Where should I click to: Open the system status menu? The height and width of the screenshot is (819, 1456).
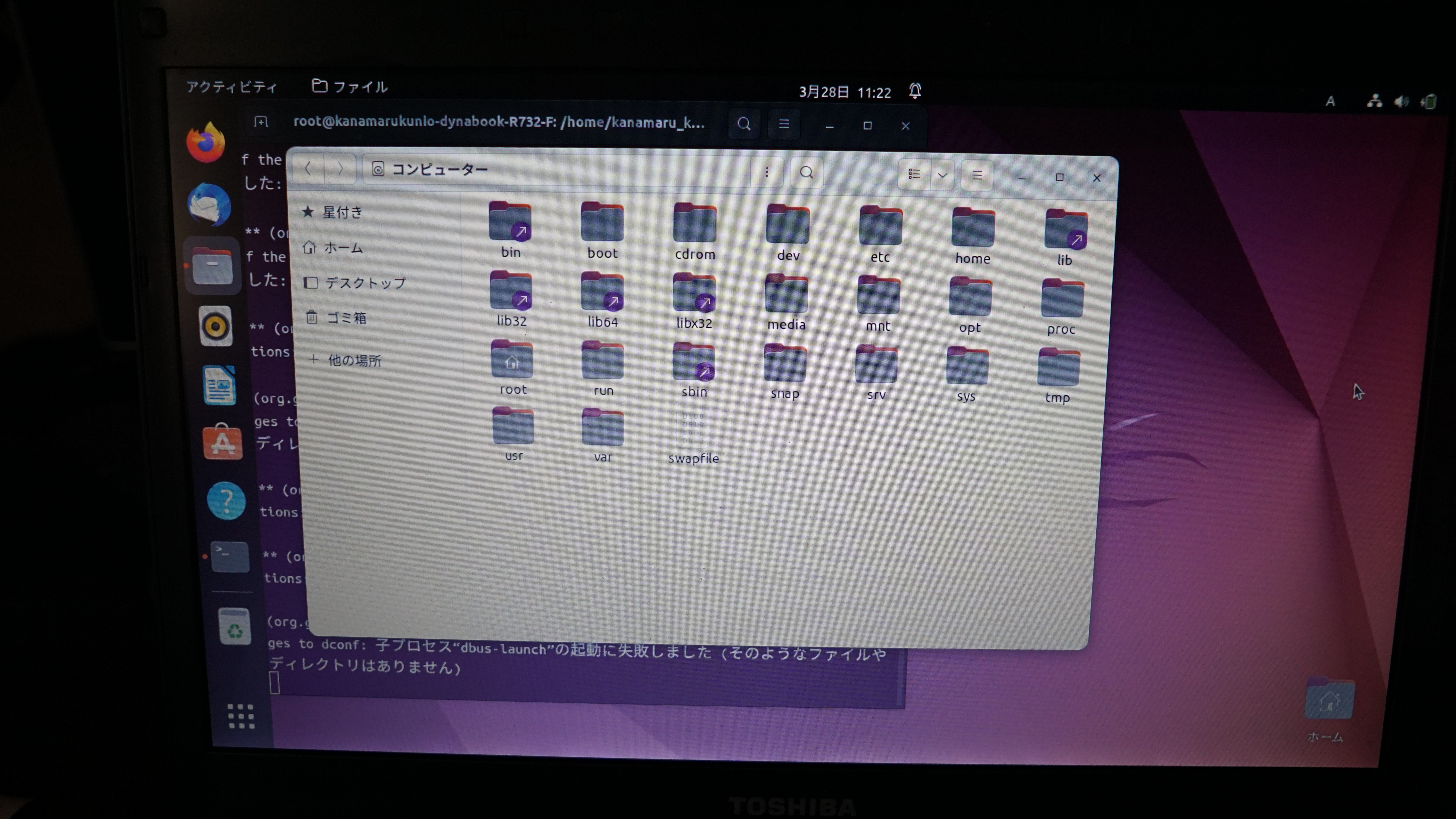click(x=1401, y=102)
